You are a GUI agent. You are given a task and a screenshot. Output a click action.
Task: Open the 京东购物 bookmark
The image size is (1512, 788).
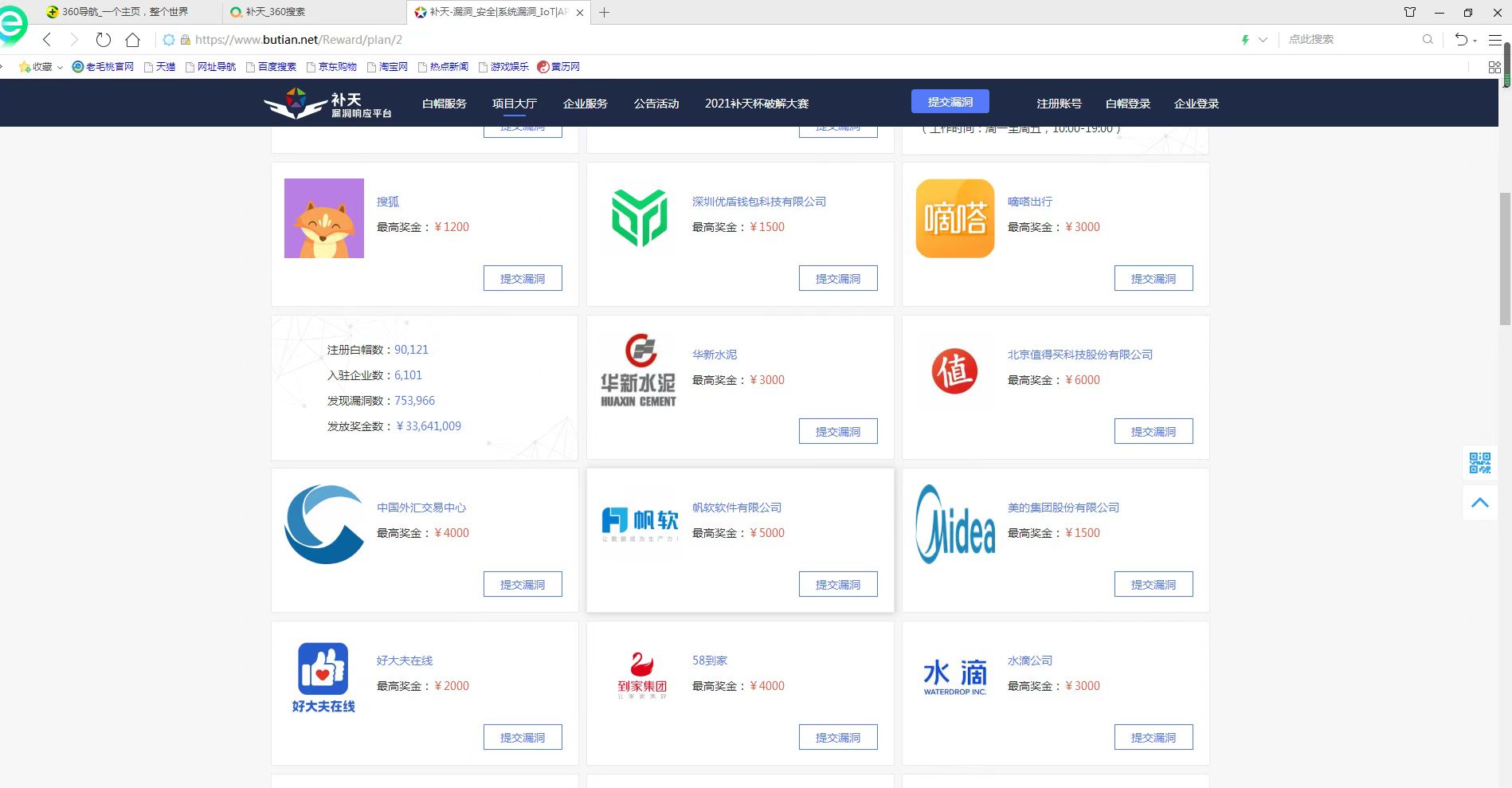pos(331,67)
